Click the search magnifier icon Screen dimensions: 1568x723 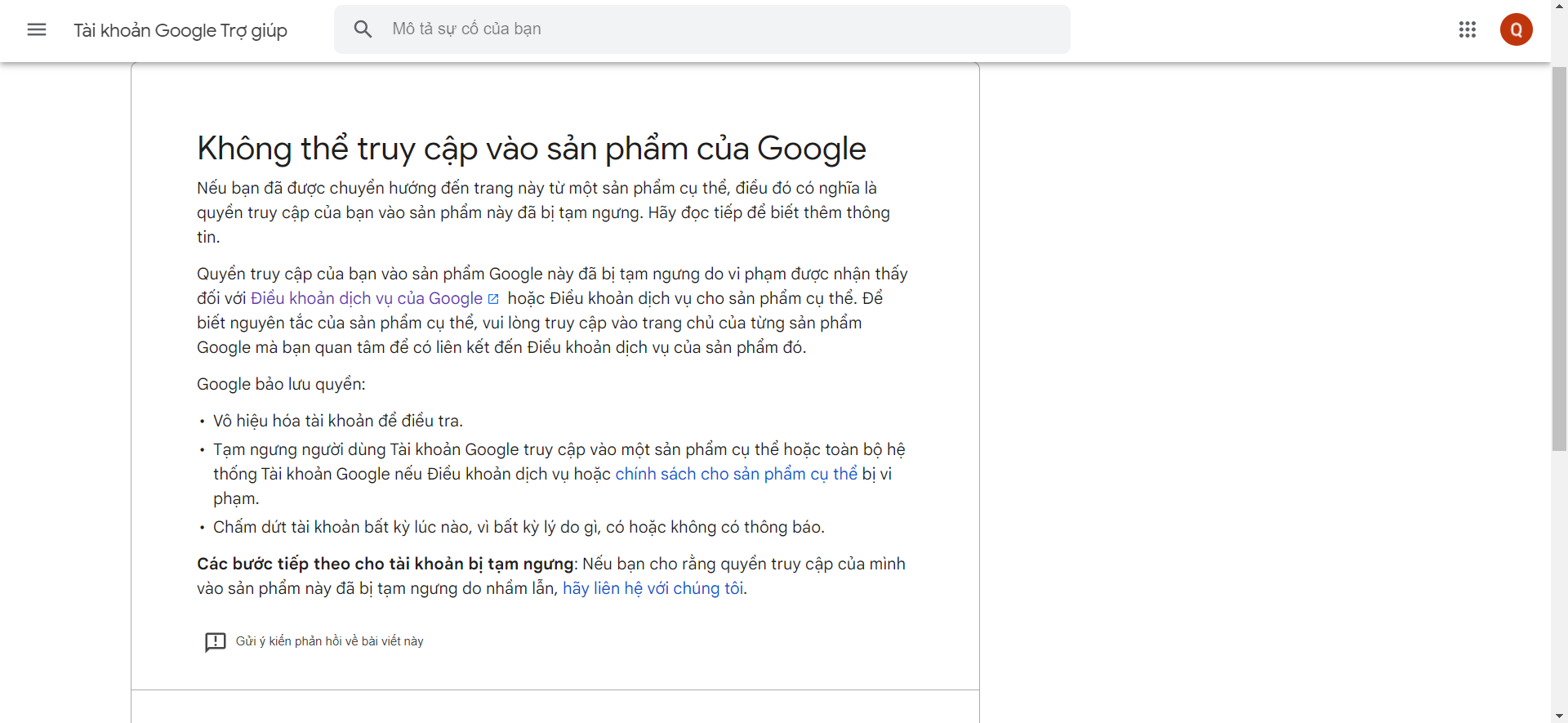pos(363,29)
